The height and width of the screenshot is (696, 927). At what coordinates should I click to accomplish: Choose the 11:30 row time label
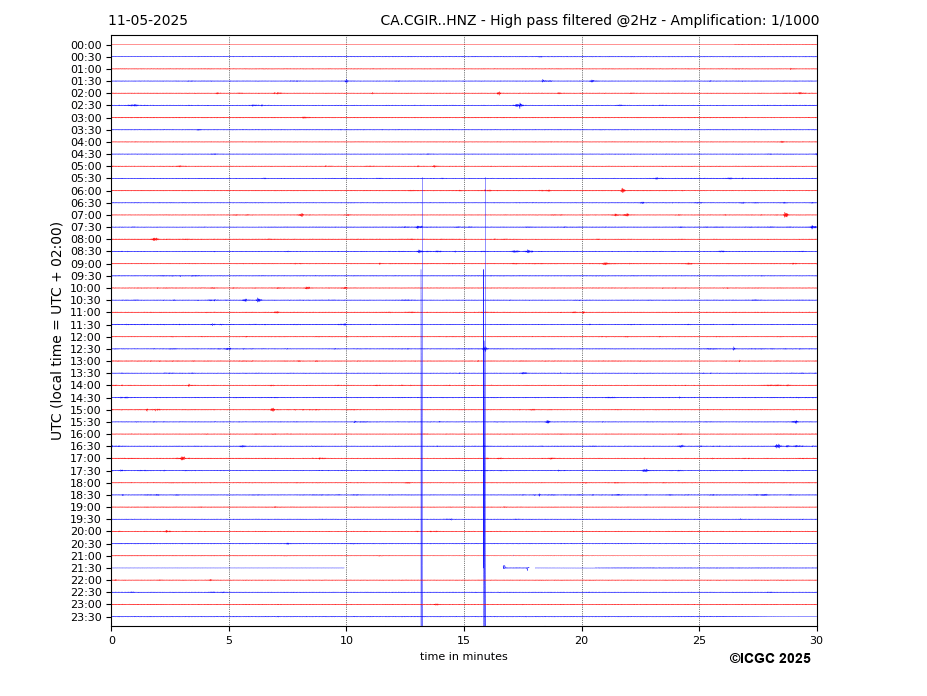tap(86, 325)
